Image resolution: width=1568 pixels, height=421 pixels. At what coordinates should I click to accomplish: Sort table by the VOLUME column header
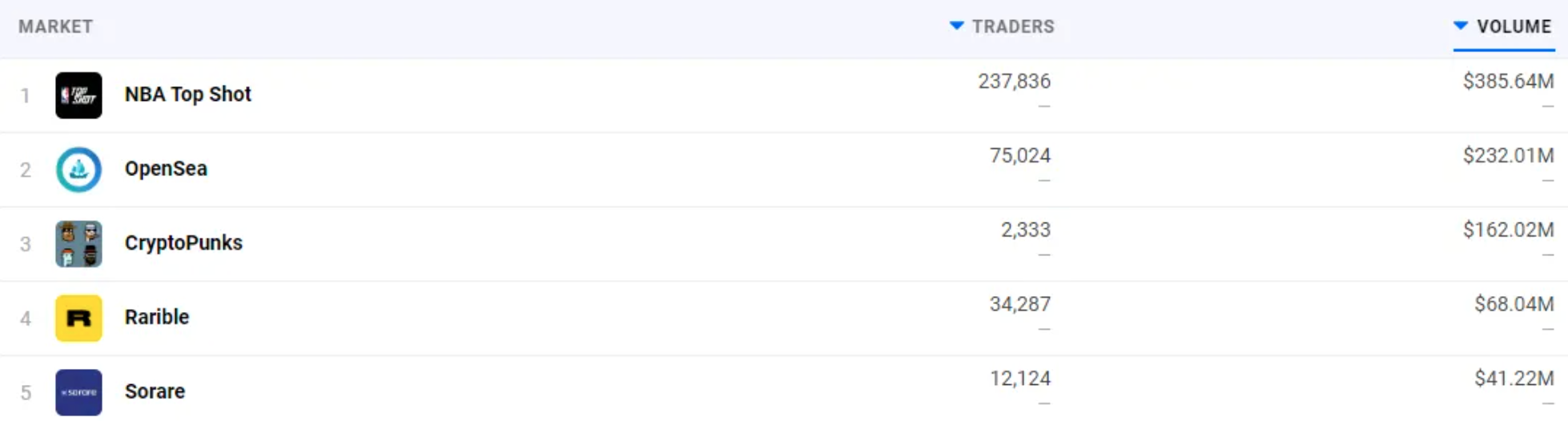point(1514,26)
